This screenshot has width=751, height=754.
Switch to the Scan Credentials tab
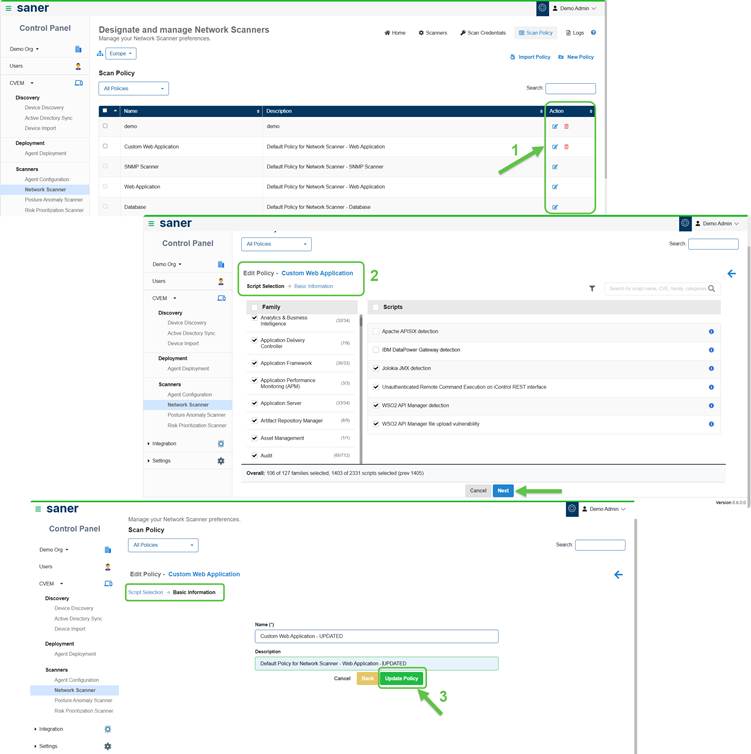tap(483, 33)
